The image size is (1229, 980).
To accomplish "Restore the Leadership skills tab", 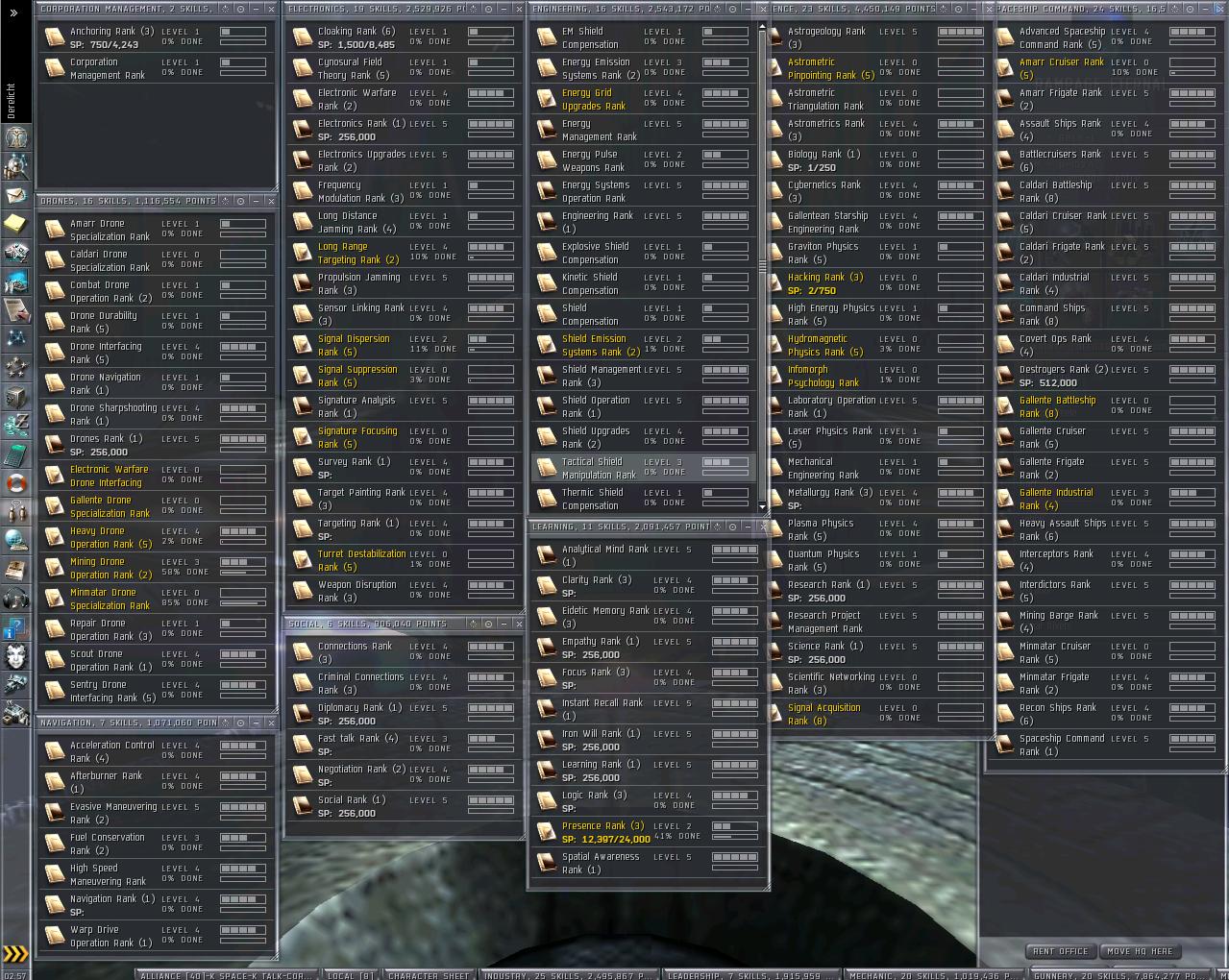I will pos(752,974).
